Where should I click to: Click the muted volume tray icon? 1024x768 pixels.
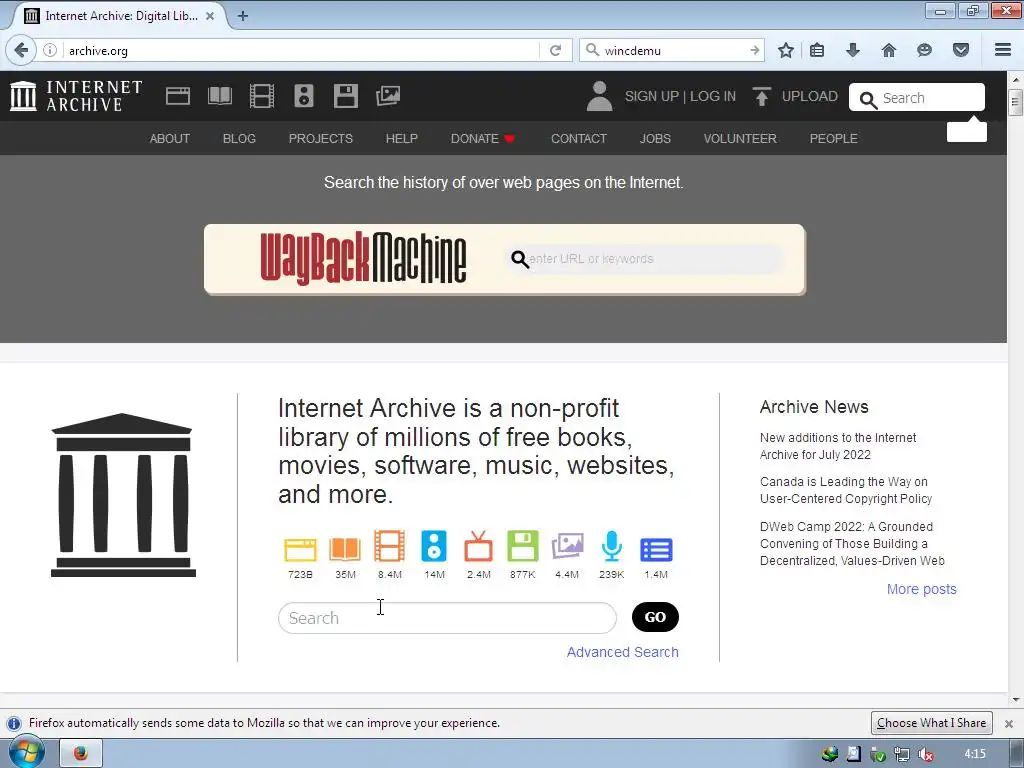[925, 754]
